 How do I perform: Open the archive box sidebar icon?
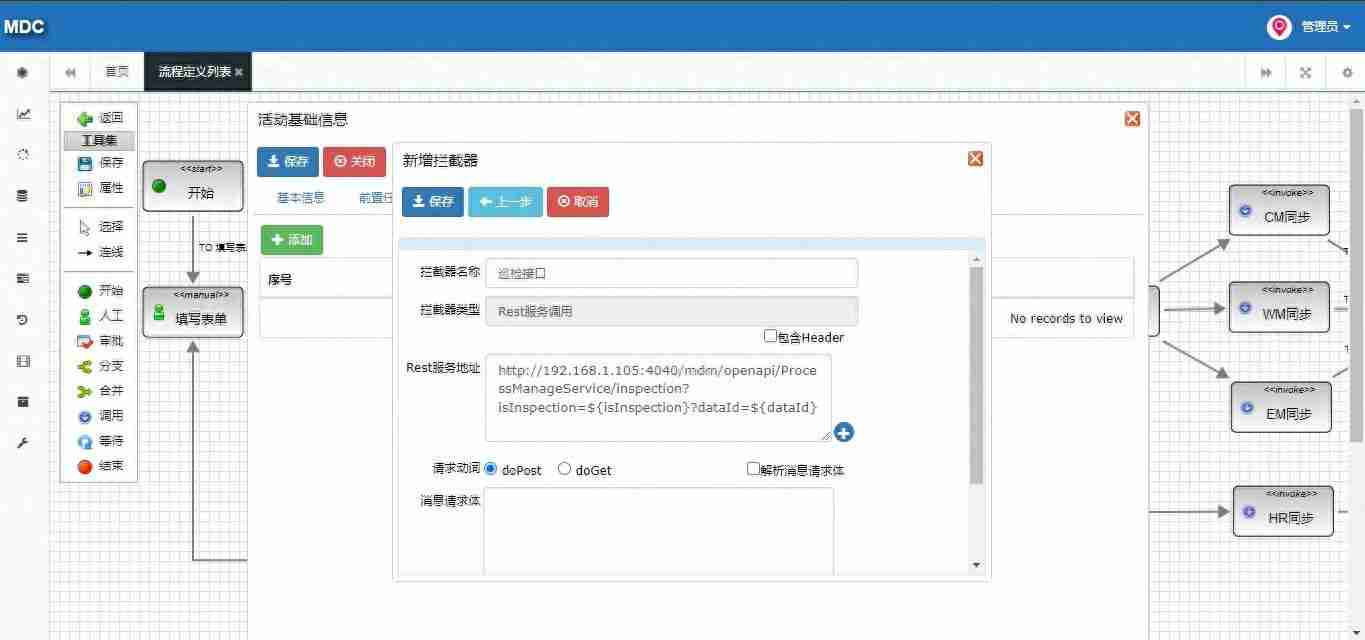[x=23, y=402]
